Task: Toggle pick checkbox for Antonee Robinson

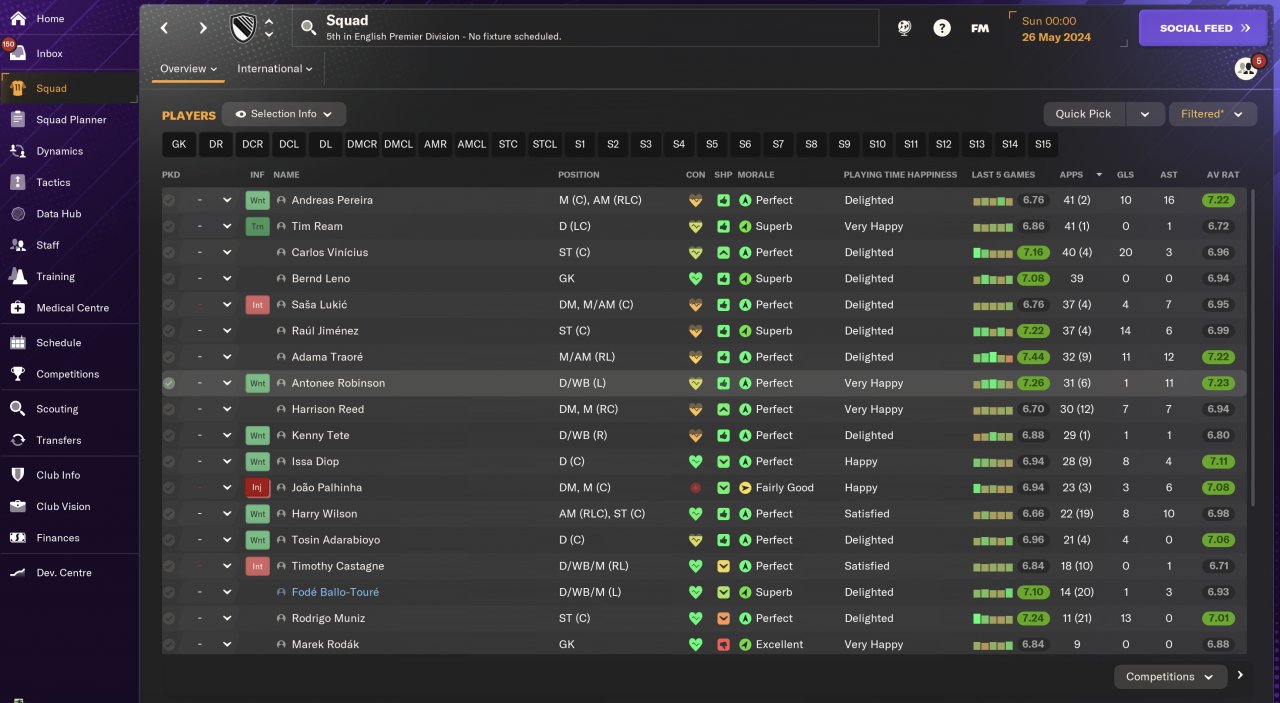Action: coord(169,383)
